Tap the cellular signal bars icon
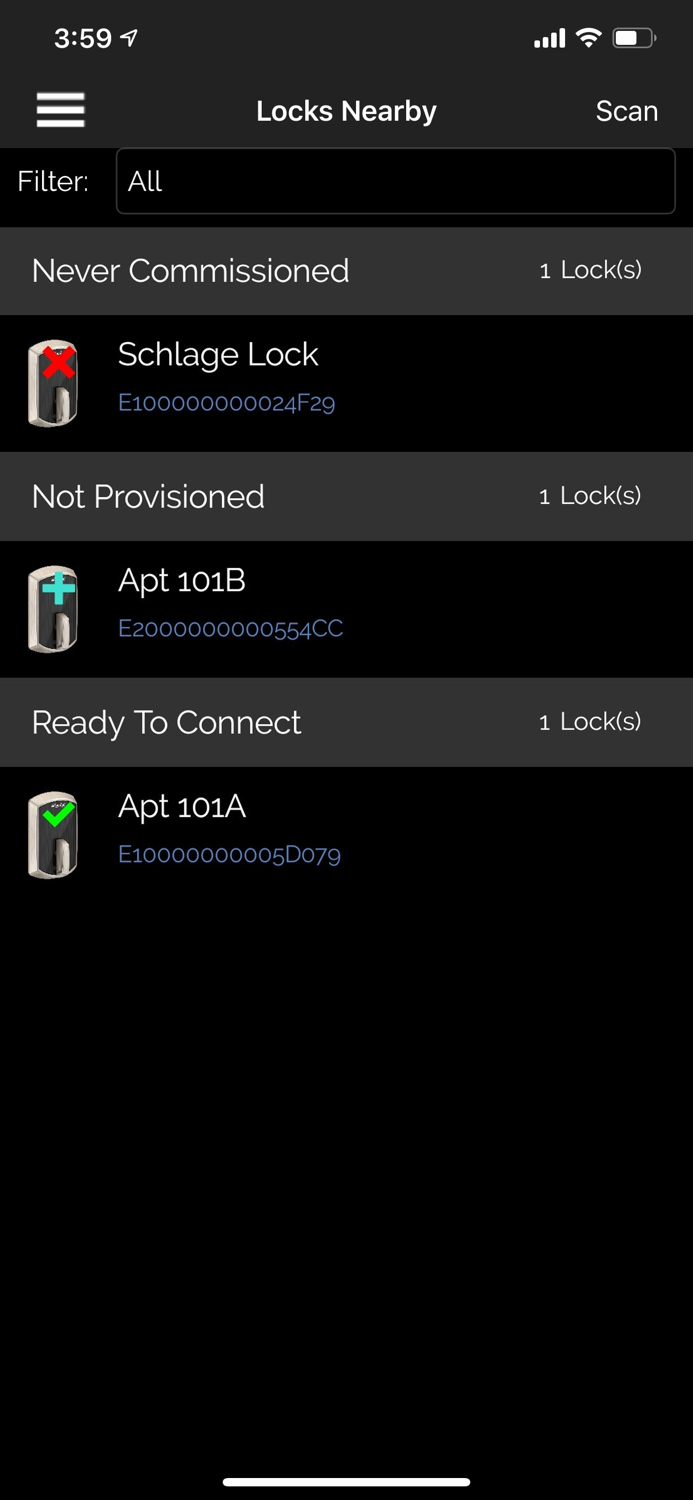The image size is (693, 1500). click(549, 39)
